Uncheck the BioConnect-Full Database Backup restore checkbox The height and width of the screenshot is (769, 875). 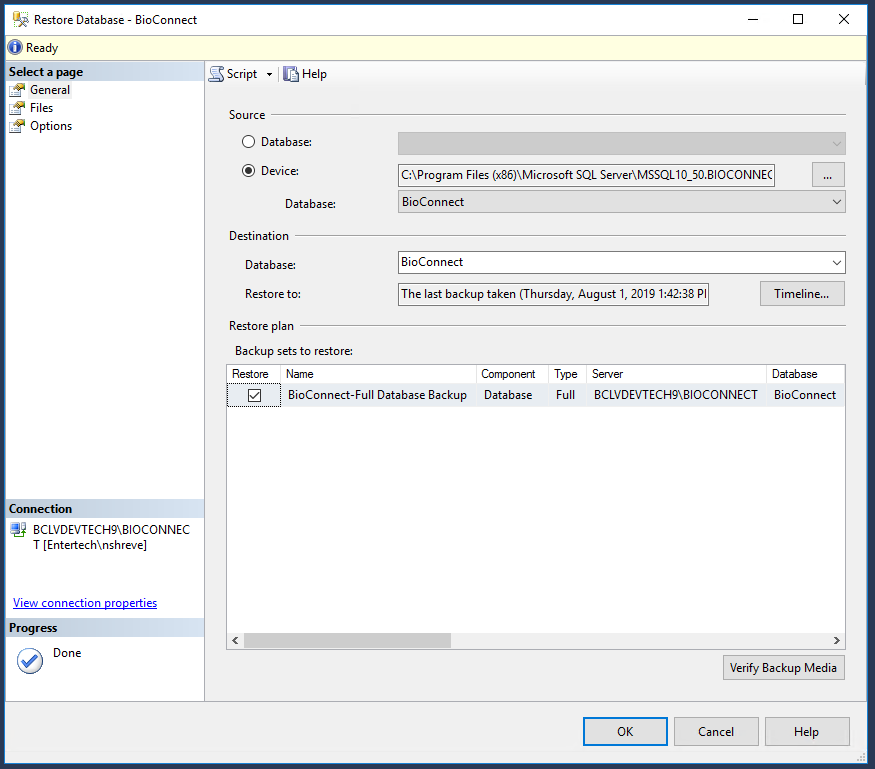click(253, 394)
